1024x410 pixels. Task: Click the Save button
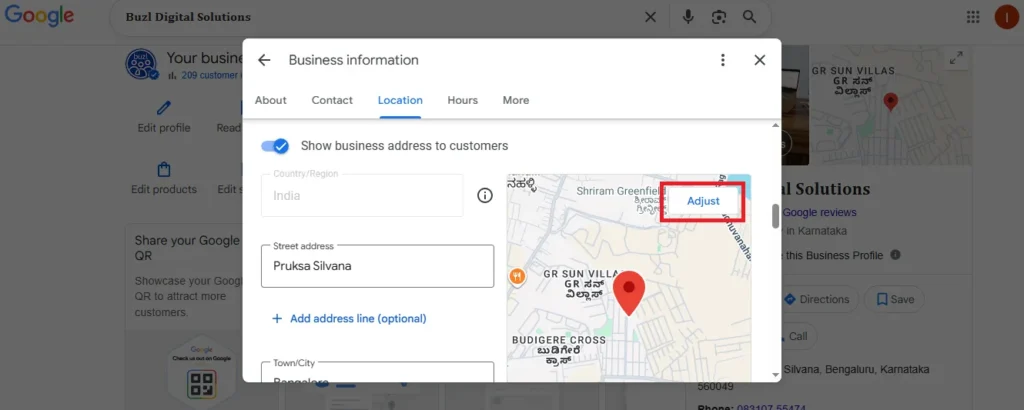pos(894,300)
